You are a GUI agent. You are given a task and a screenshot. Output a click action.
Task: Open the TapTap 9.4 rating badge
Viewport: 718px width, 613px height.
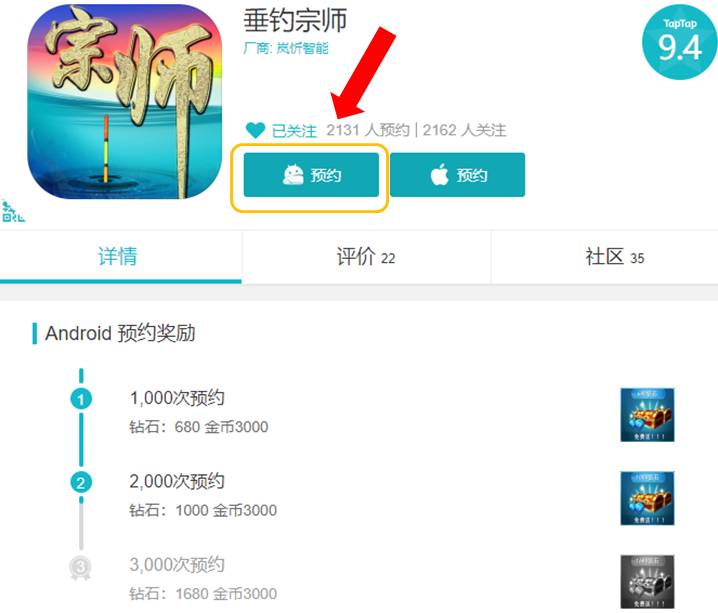680,42
